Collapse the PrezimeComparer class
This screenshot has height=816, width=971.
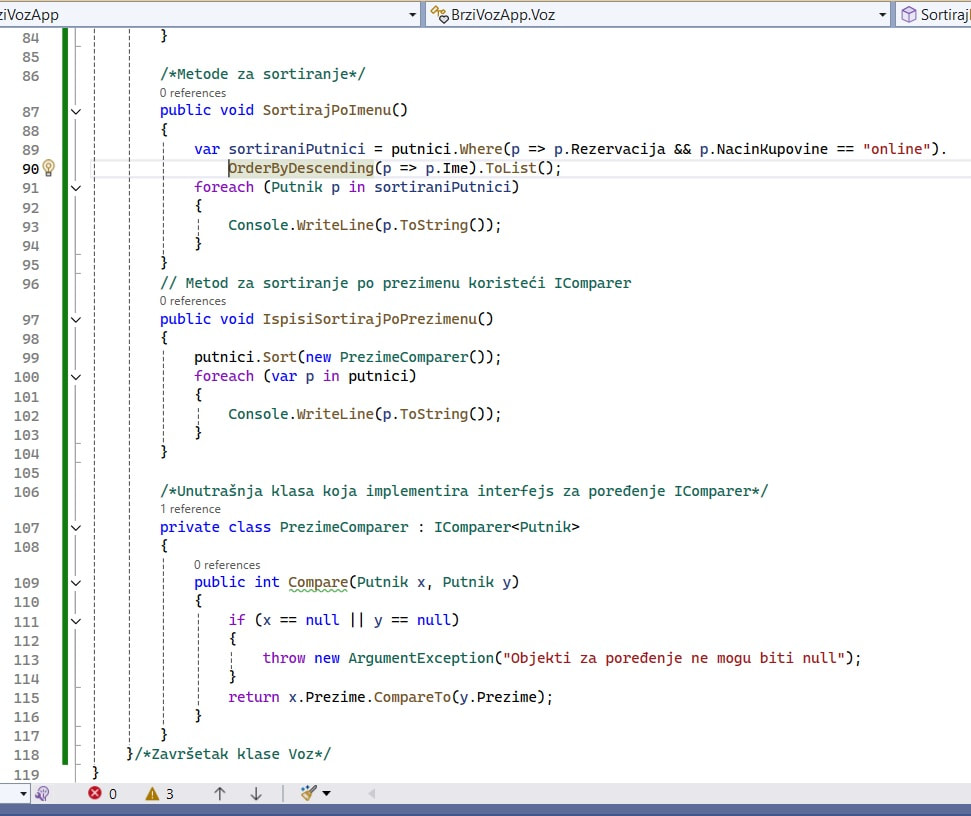76,527
